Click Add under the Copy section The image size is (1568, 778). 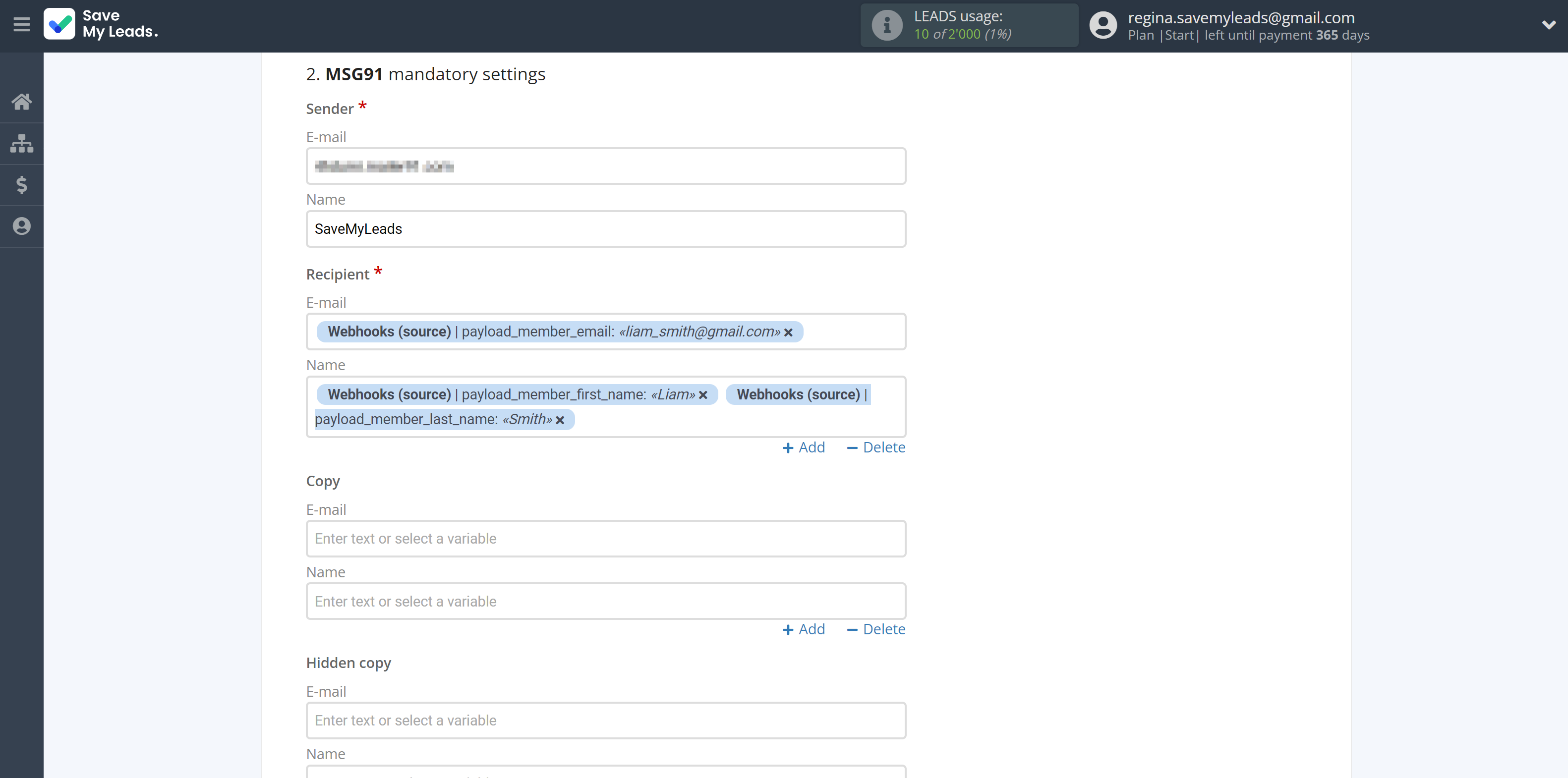click(804, 629)
